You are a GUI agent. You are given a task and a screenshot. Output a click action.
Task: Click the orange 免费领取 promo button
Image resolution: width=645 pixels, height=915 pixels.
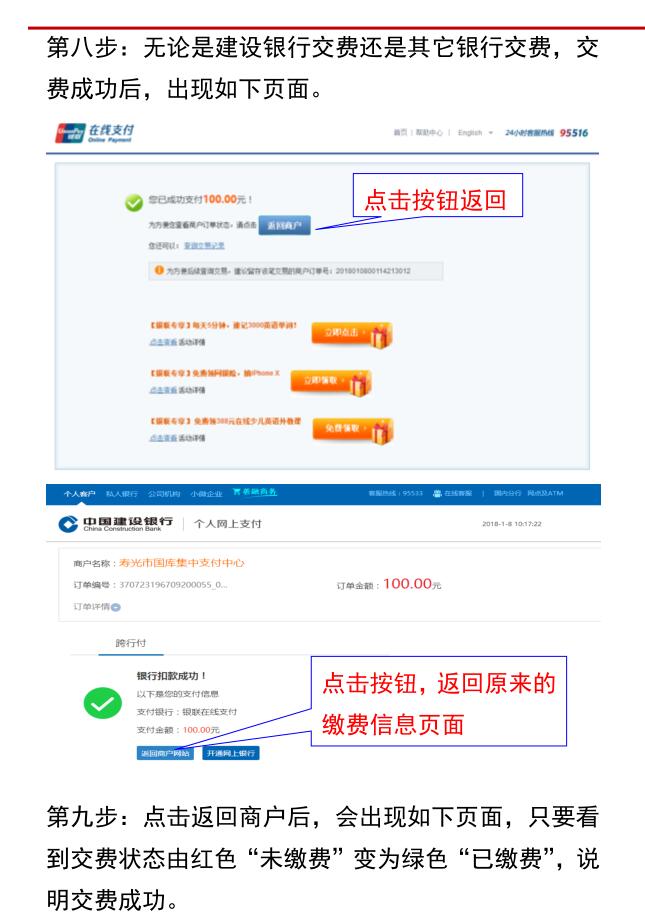(344, 428)
